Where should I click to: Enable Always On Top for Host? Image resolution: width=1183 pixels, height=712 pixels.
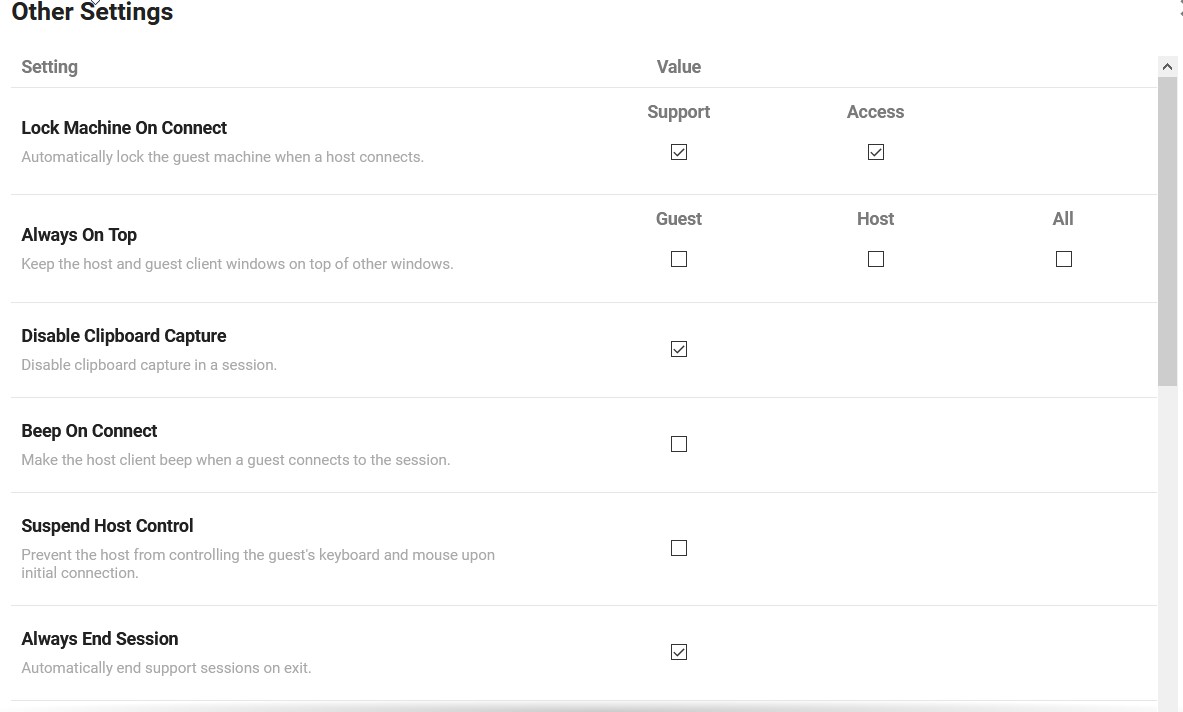coord(876,259)
